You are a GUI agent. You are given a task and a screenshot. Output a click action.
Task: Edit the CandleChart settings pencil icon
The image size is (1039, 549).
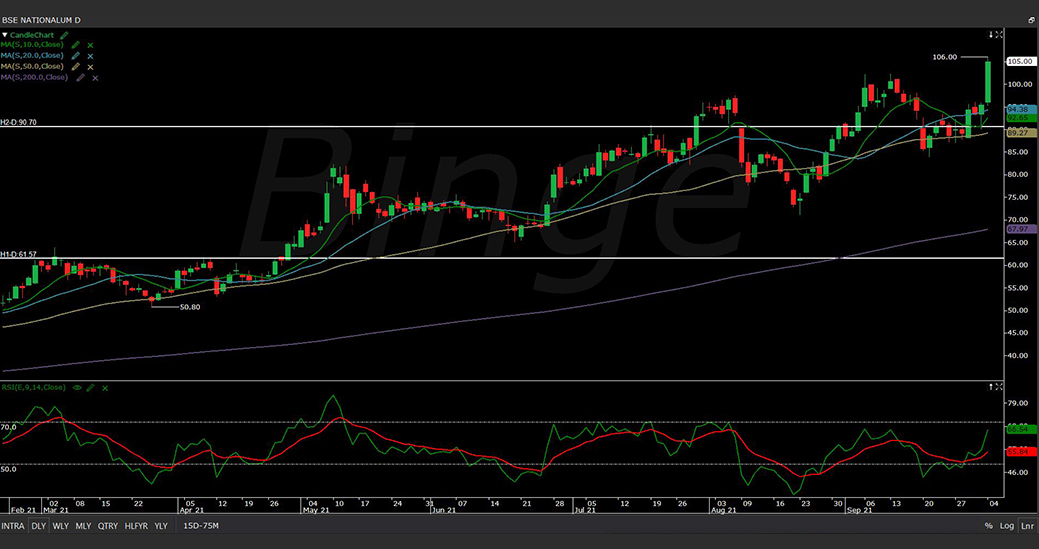[x=64, y=35]
